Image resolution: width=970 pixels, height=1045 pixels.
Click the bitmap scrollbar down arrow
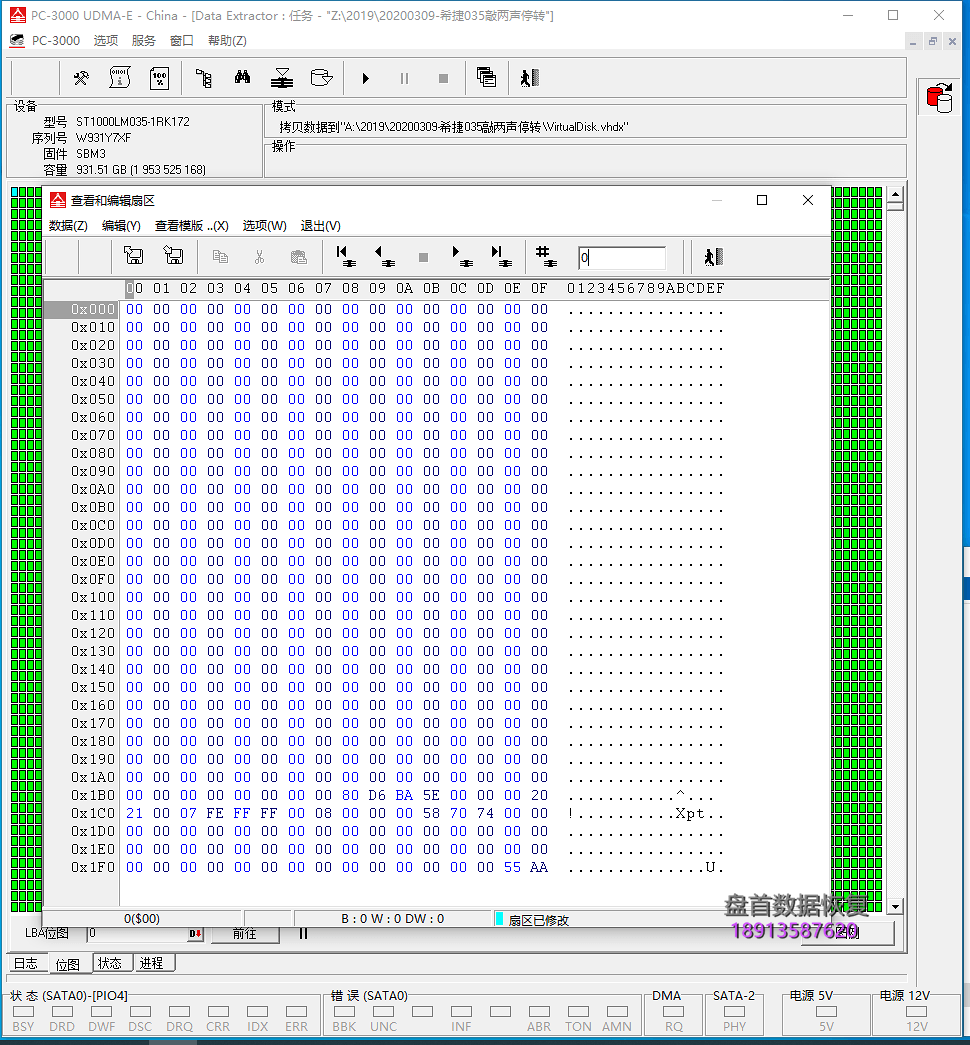point(895,907)
